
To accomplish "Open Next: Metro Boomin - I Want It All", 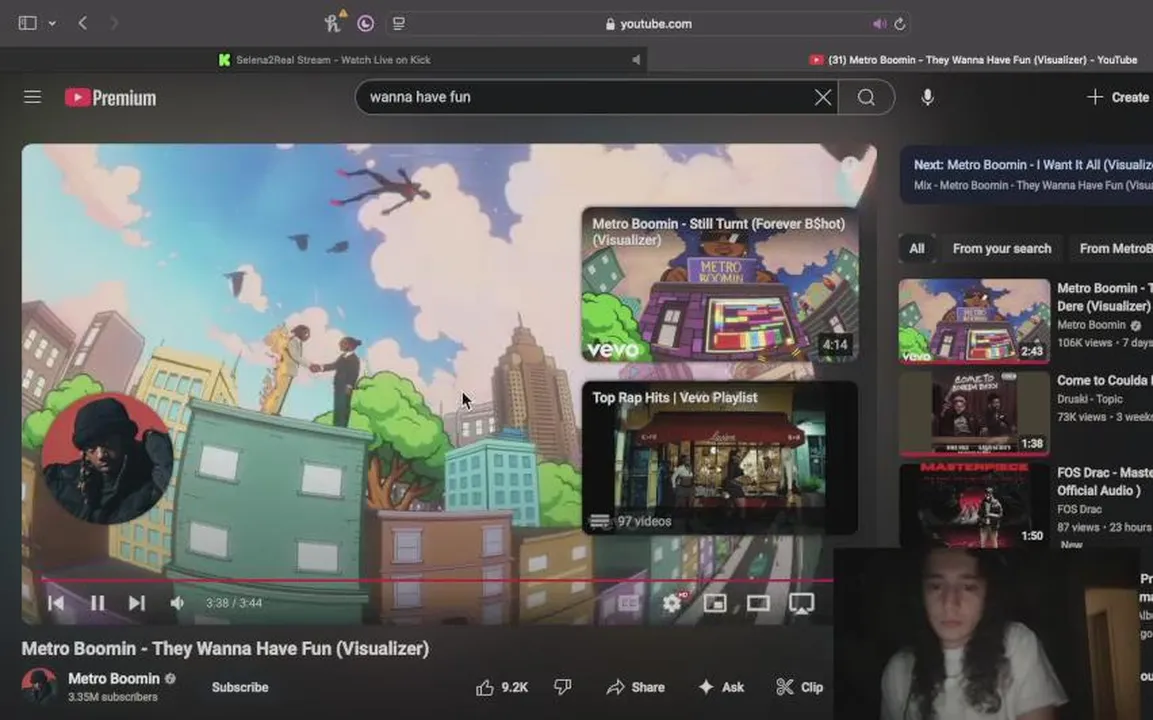I will point(1027,174).
